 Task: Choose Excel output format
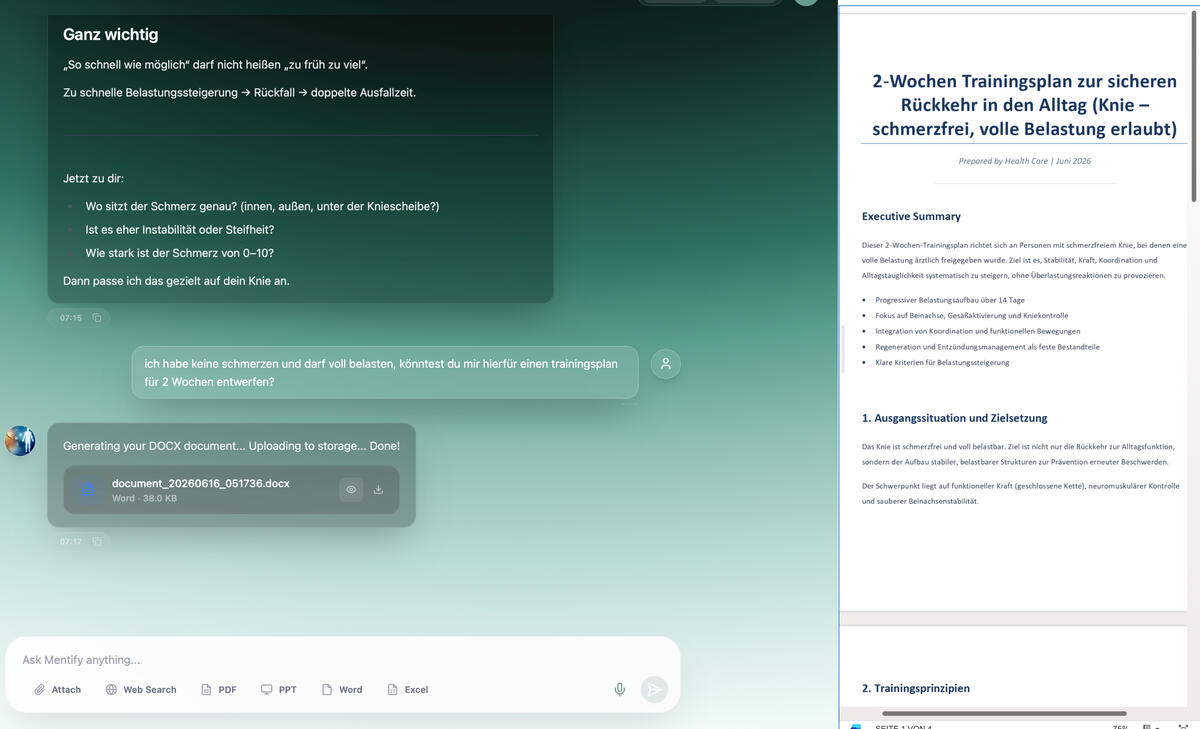tap(408, 690)
